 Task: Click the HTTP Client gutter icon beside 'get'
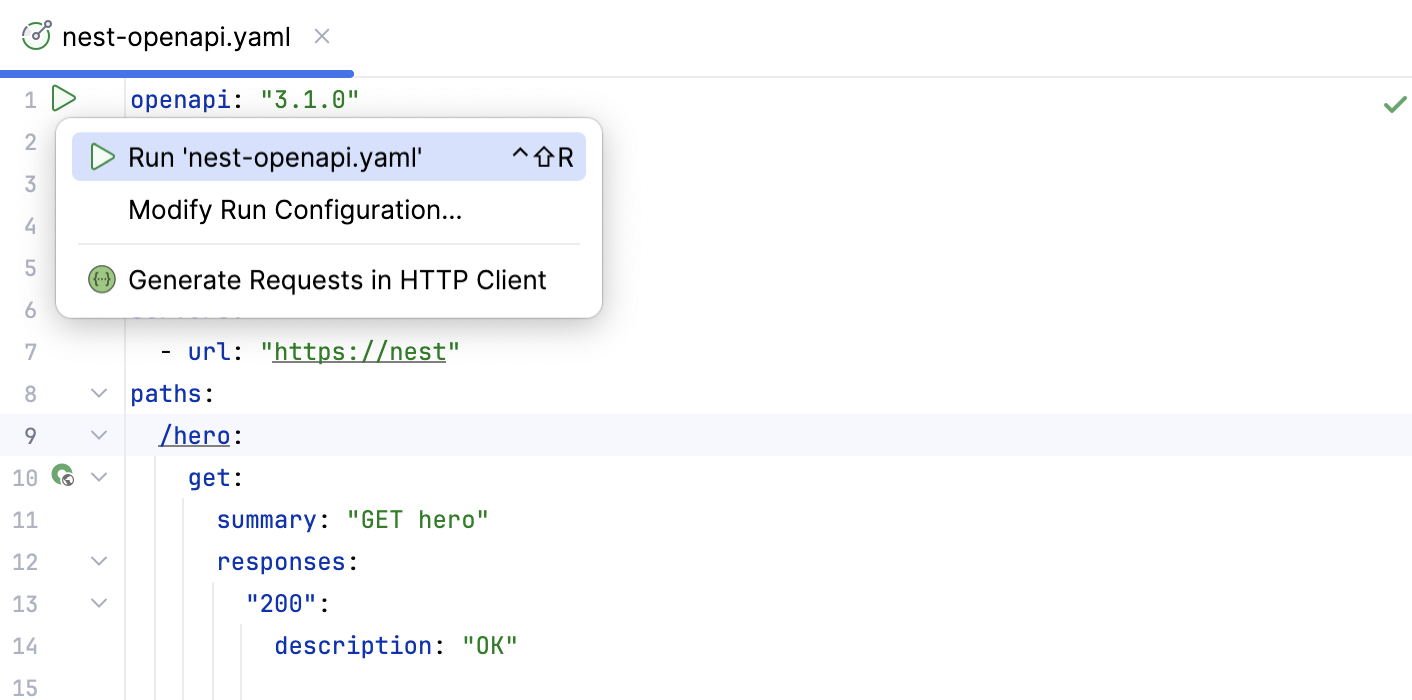[63, 477]
